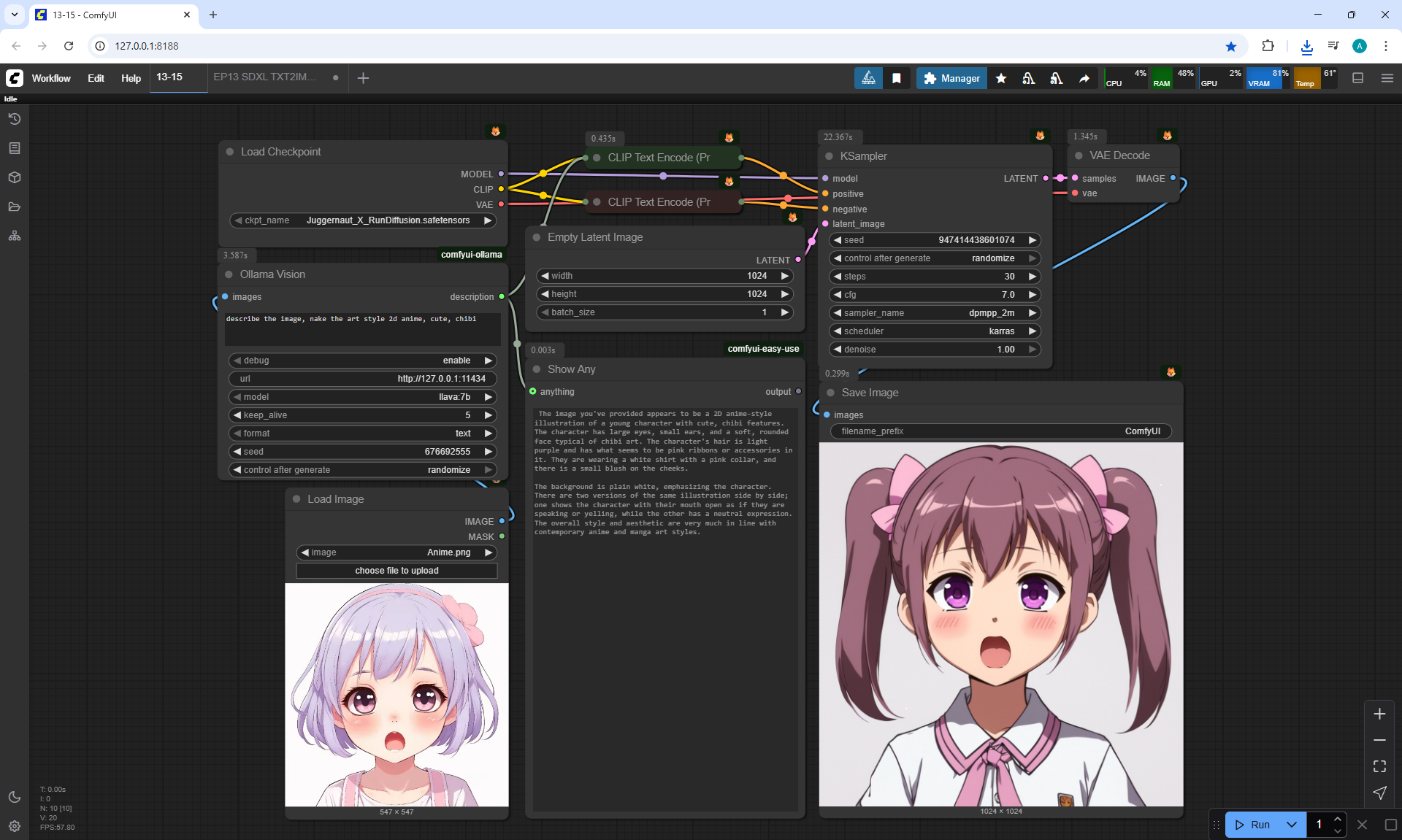
Task: Open the Workflow menu
Action: (51, 78)
